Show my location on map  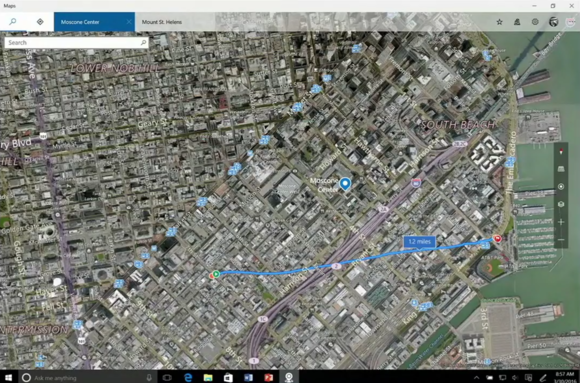point(561,187)
